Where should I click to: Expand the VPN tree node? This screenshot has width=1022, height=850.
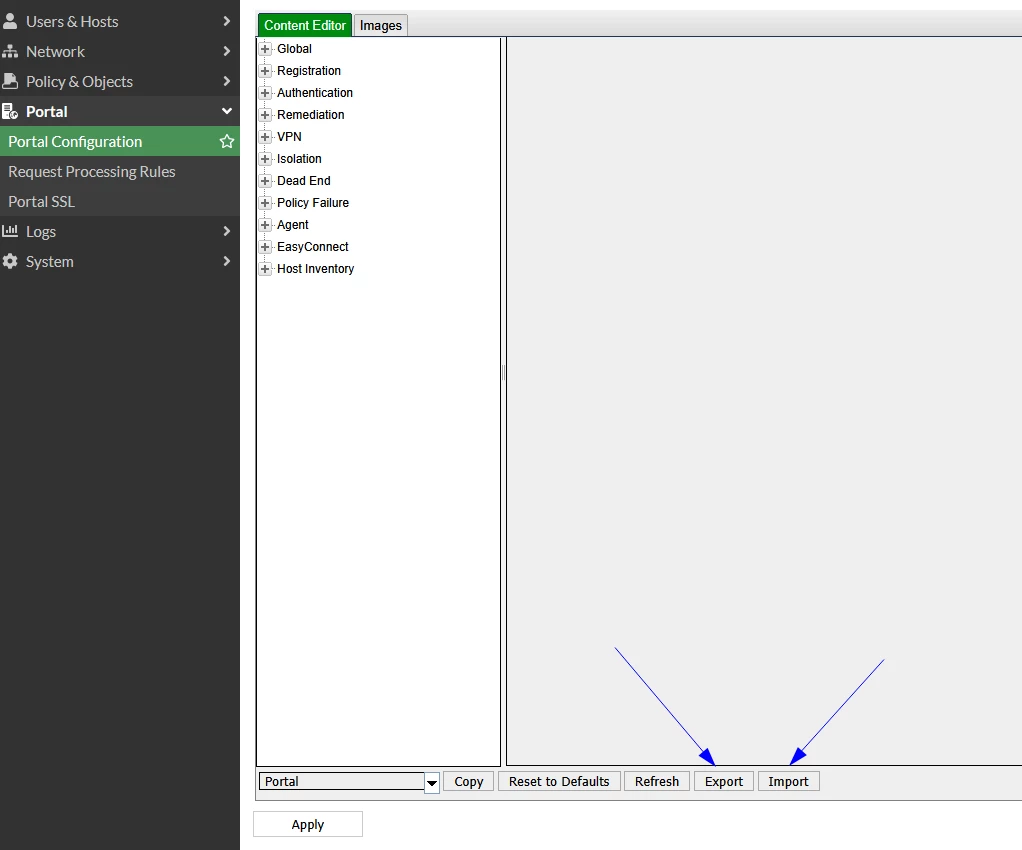click(265, 137)
